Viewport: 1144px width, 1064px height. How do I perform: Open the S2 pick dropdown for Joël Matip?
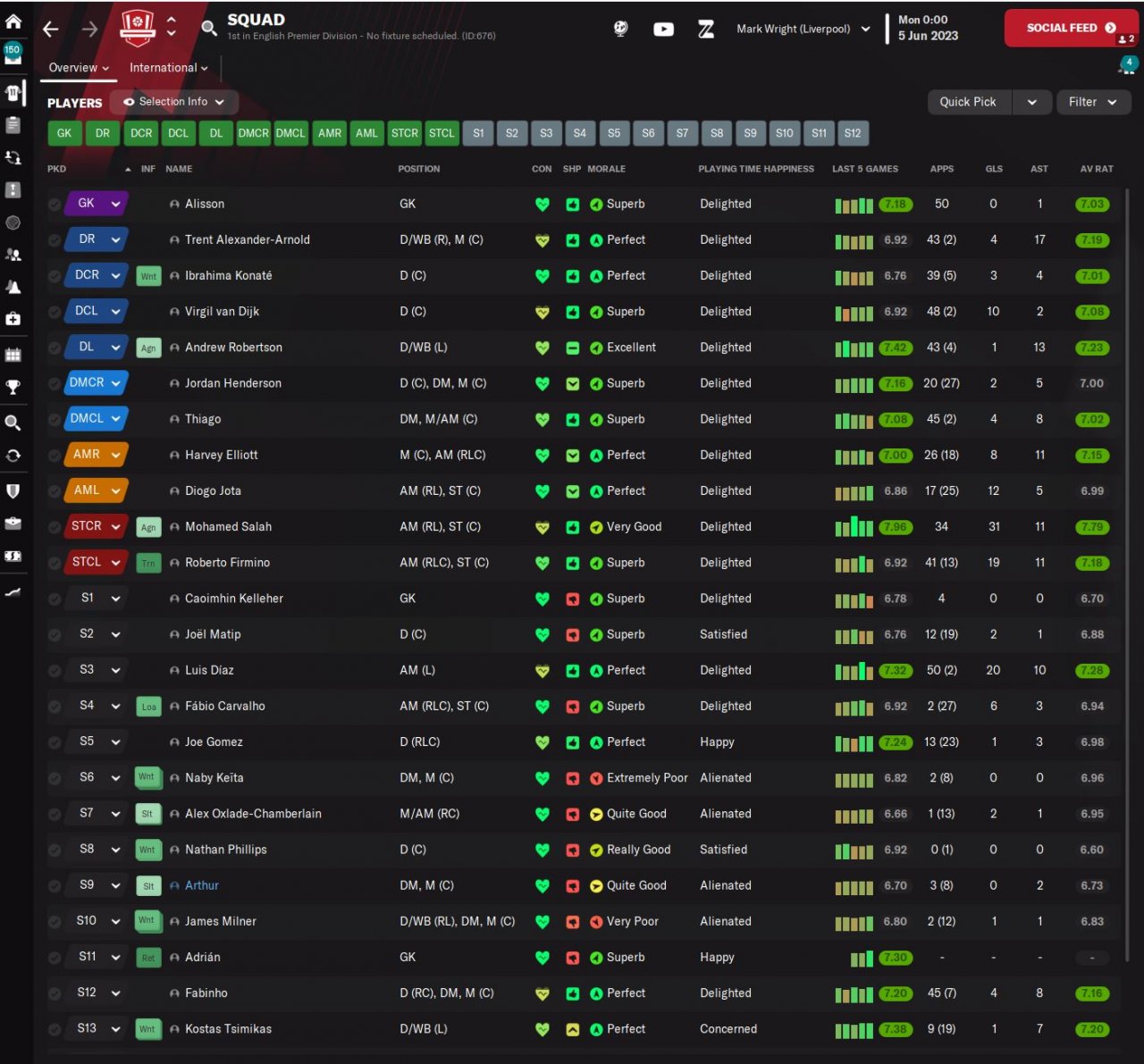[x=97, y=633]
